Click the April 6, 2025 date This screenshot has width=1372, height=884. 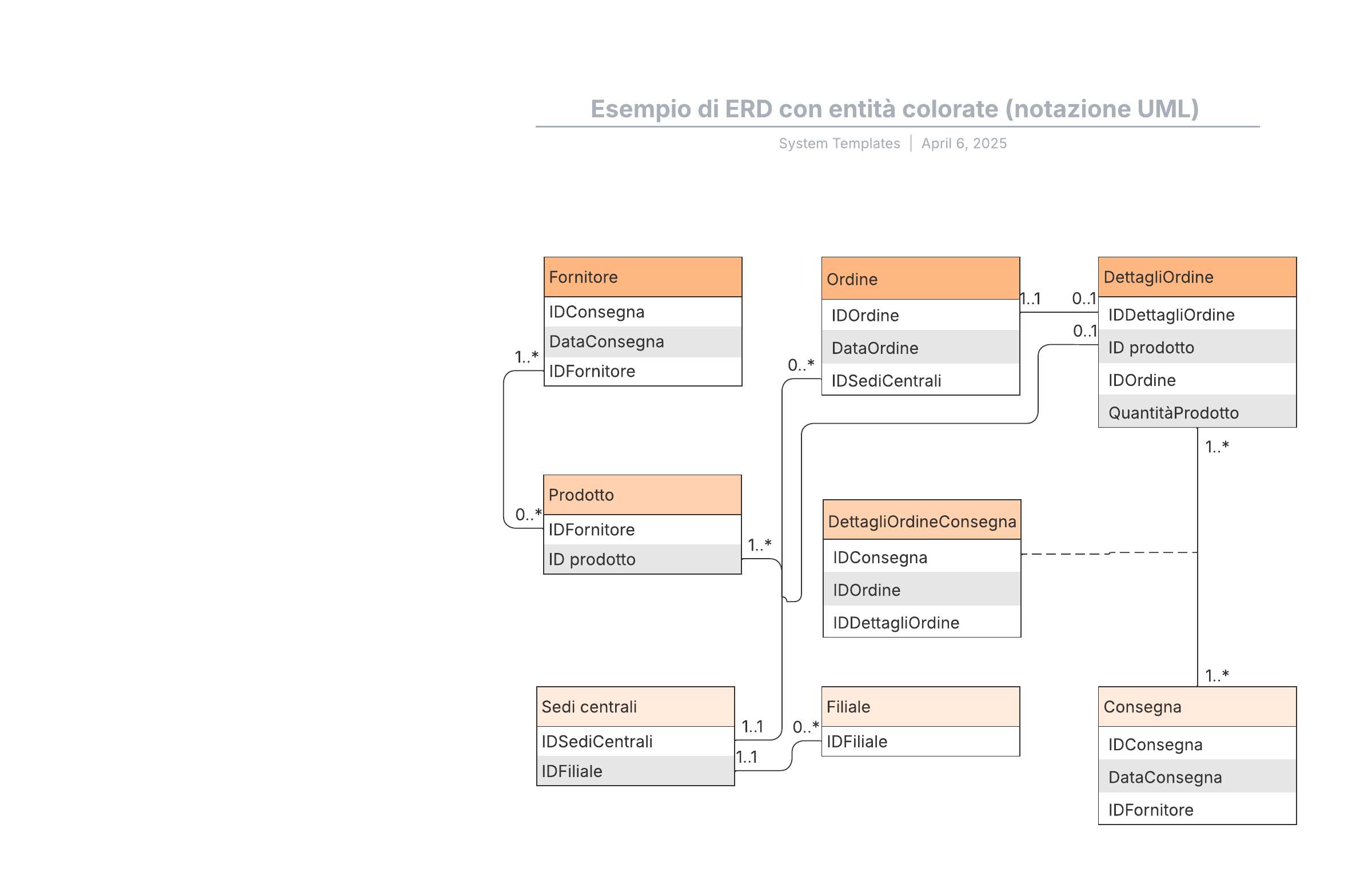(x=963, y=143)
